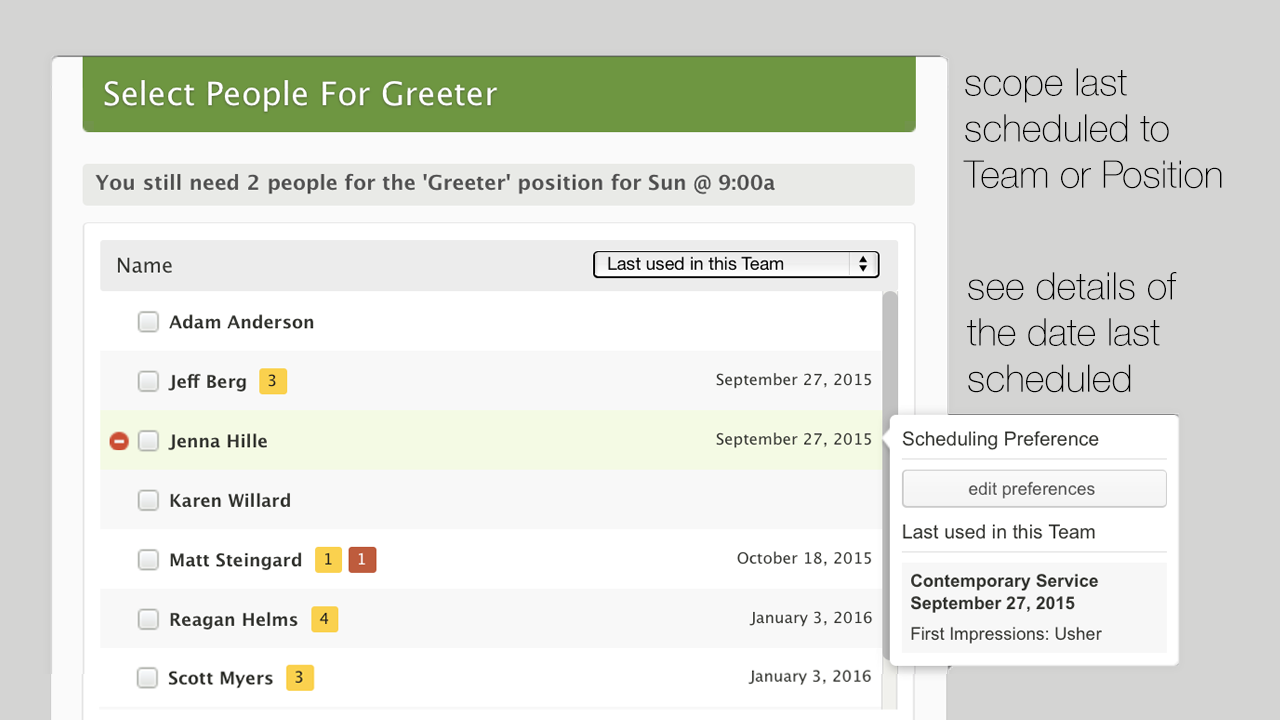Screen dimensions: 1280x720
Task: Click Matt Steingard's October 18 date
Action: pos(804,558)
